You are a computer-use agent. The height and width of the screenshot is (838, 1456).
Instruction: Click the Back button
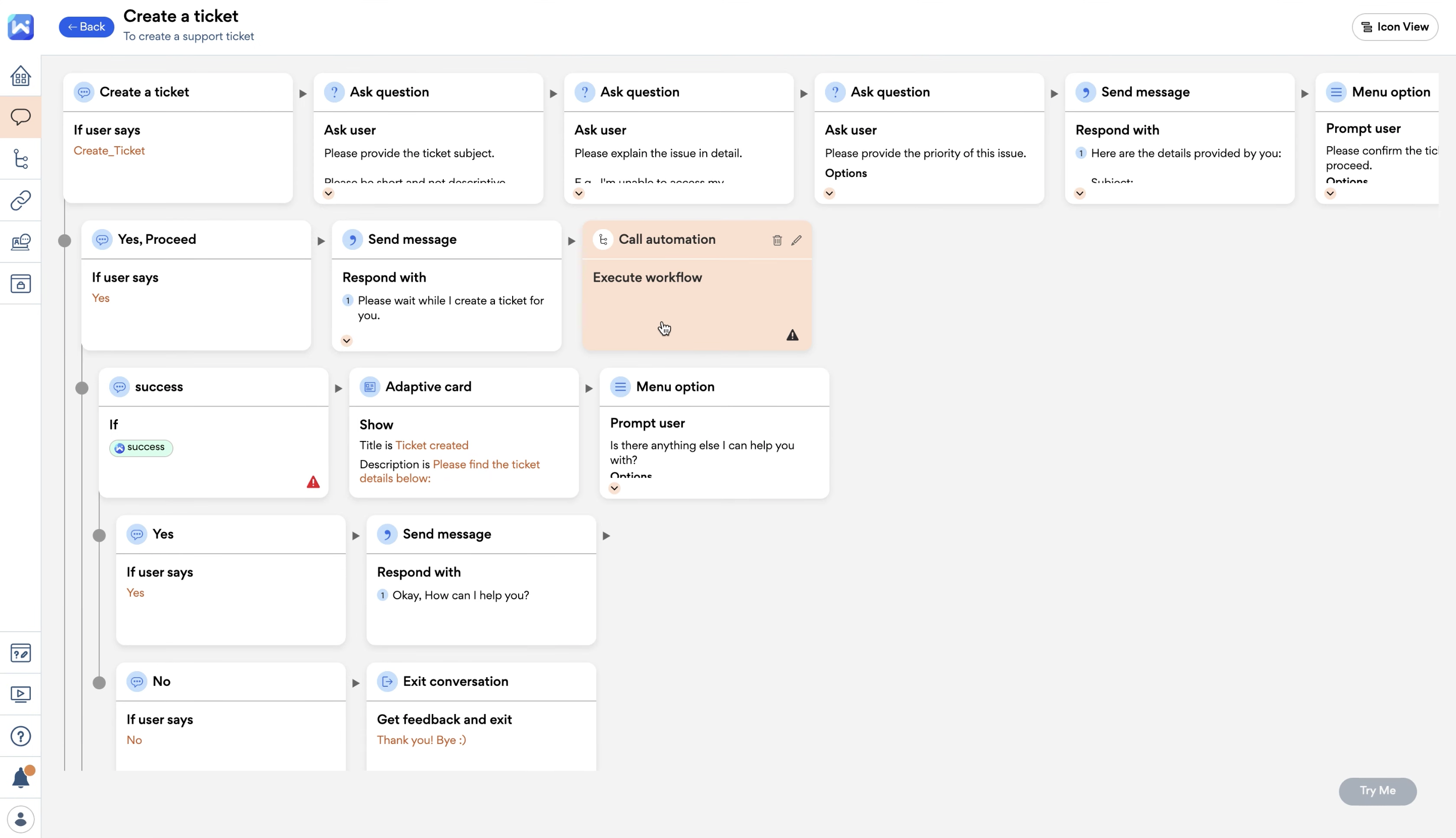86,27
